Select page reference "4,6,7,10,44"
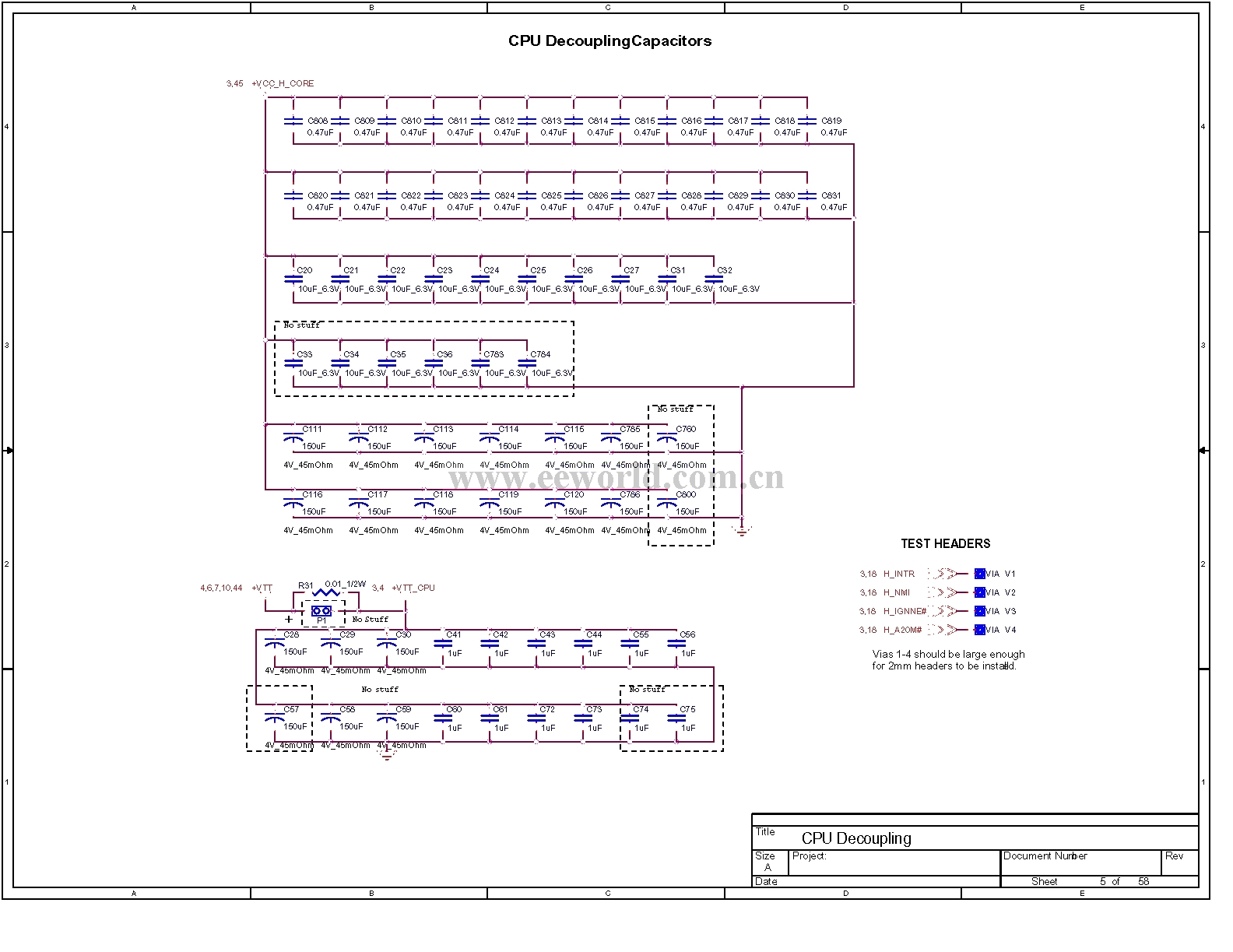Image resolution: width=1233 pixels, height=952 pixels. point(221,588)
